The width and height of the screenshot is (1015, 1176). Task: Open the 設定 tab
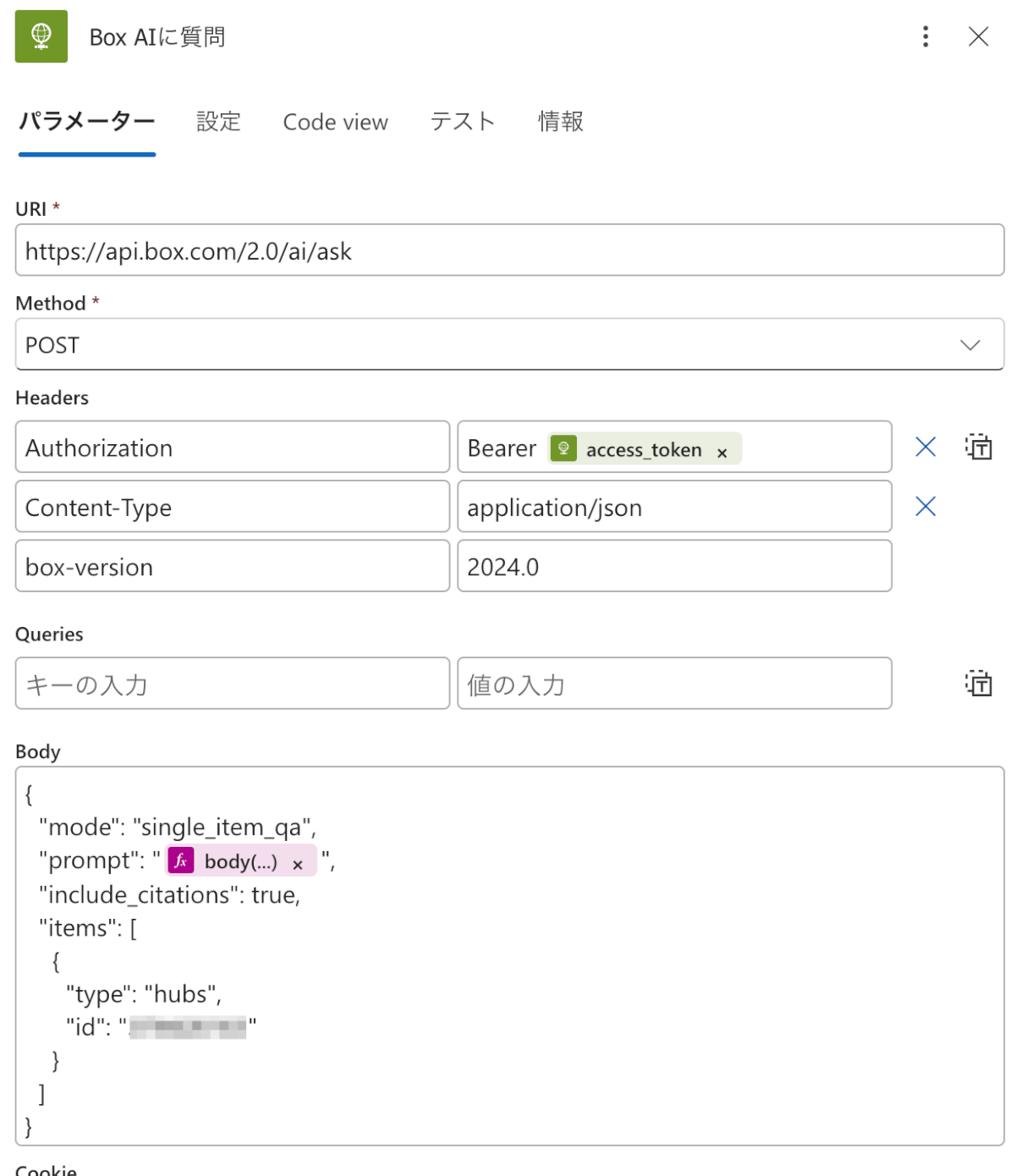tap(218, 122)
